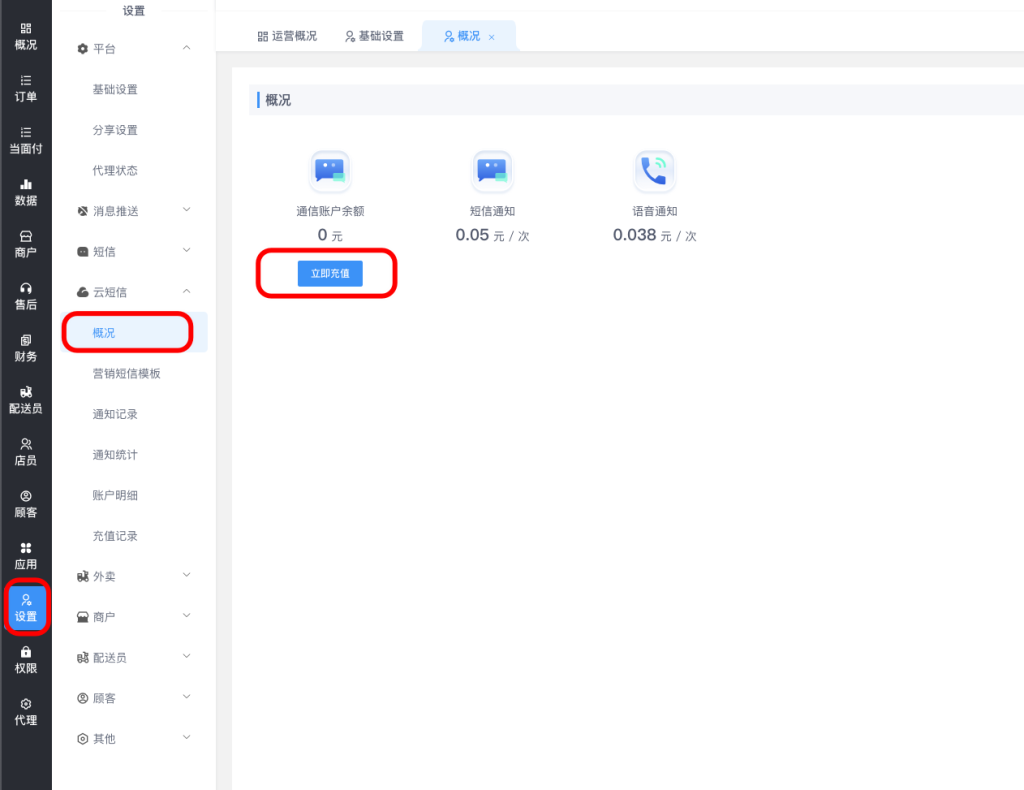Click the 语音通知 phone call icon
The image size is (1024, 790).
[654, 171]
